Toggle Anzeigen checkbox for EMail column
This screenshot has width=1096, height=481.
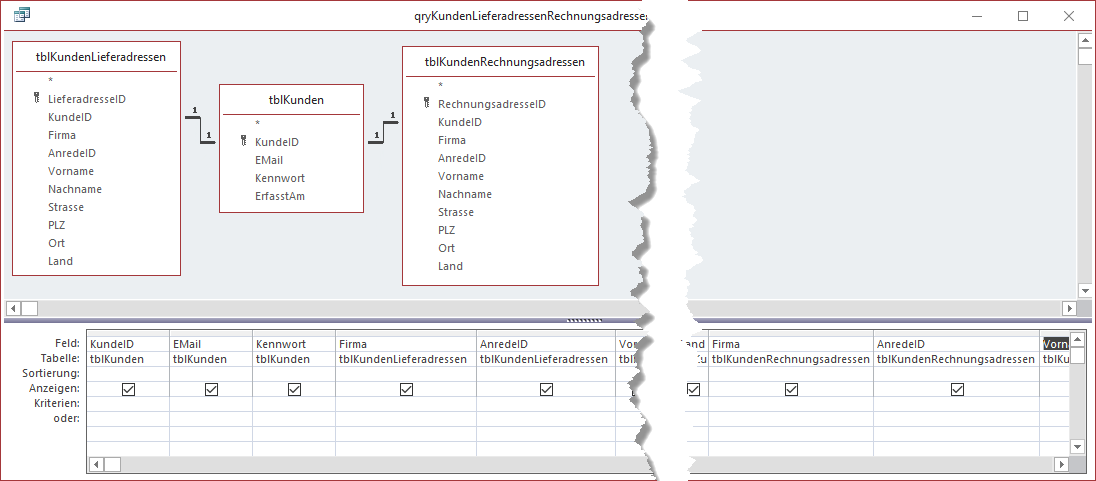(211, 390)
